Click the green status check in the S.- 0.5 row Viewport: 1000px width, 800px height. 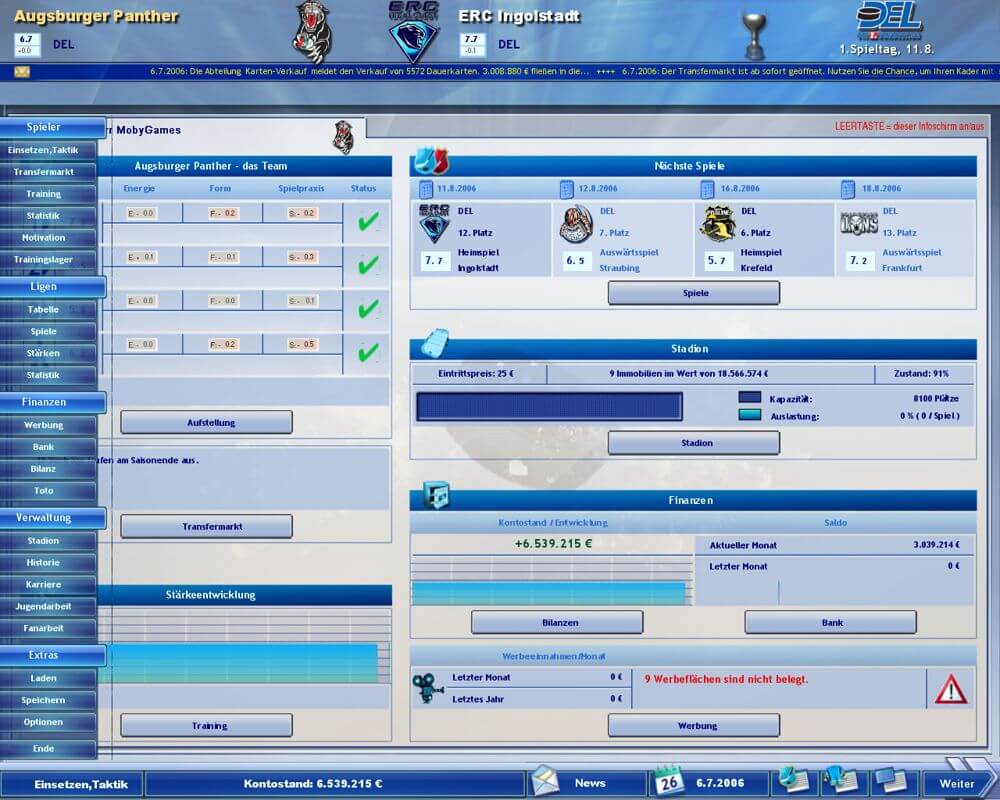368,353
